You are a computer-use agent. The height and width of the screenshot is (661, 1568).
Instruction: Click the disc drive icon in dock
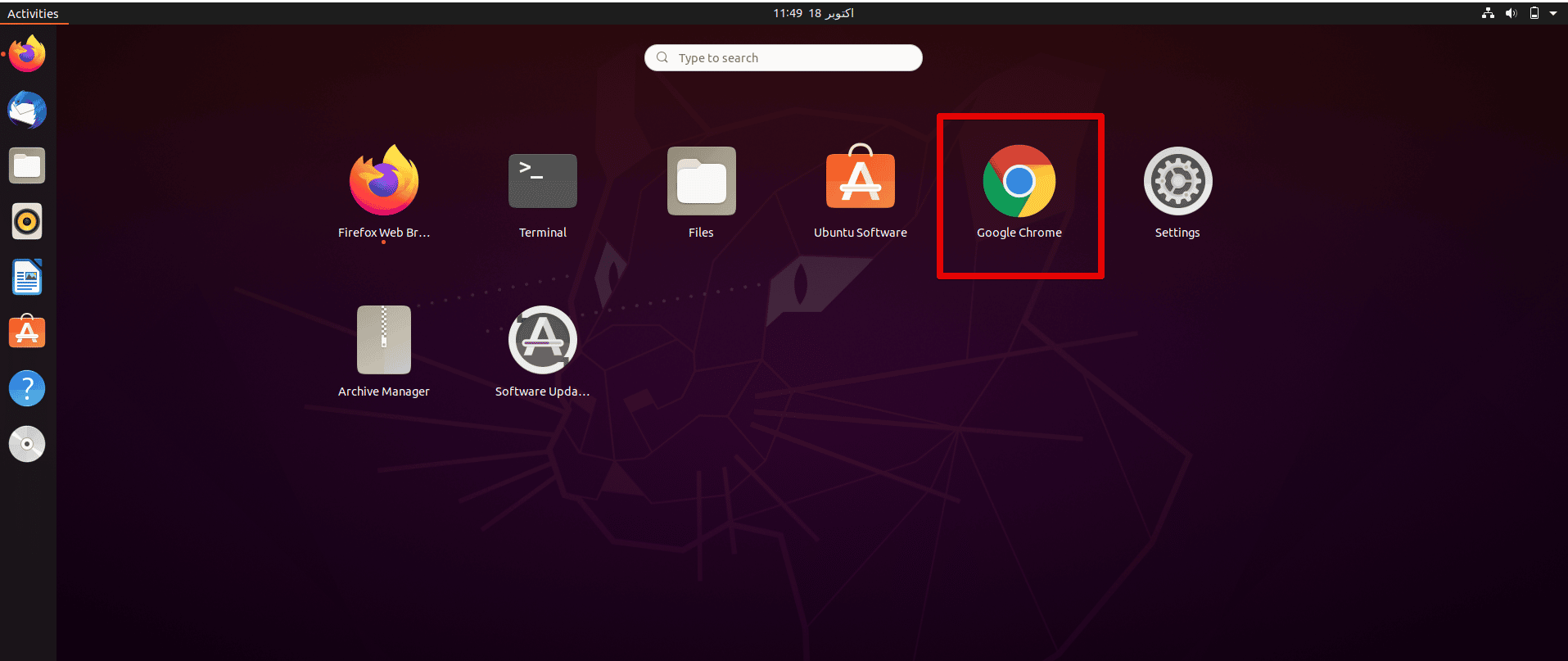tap(27, 444)
